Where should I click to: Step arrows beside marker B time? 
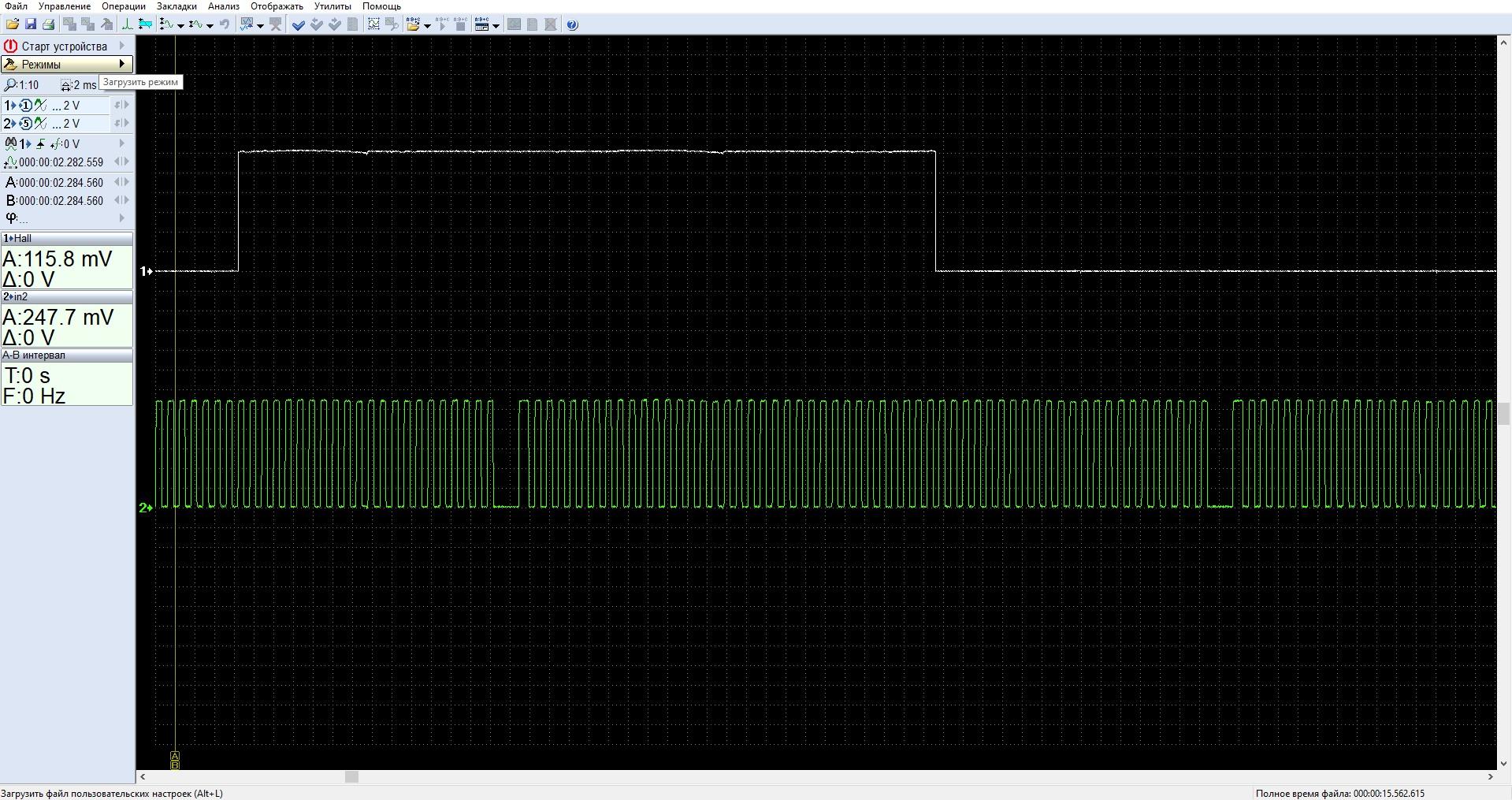[121, 200]
